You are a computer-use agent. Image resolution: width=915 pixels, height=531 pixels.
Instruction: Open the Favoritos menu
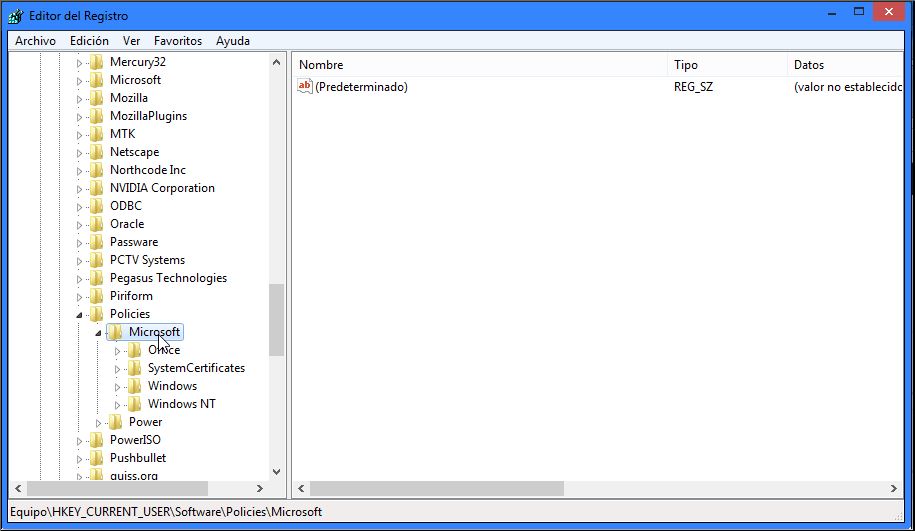178,41
